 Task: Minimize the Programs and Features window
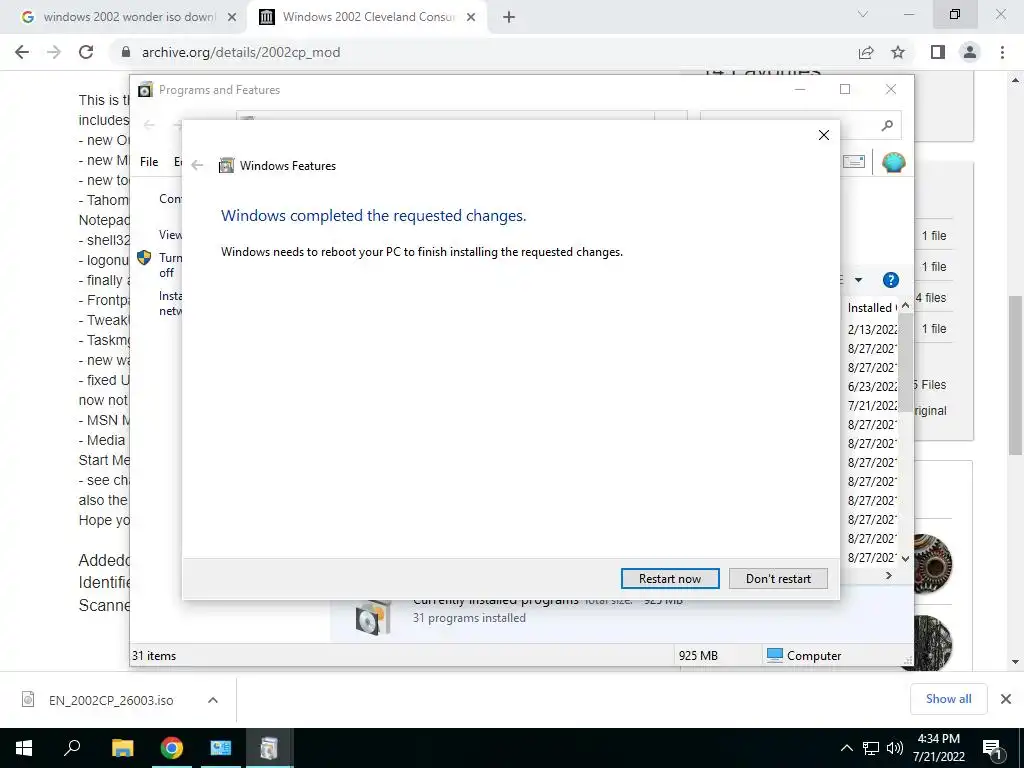coord(800,89)
